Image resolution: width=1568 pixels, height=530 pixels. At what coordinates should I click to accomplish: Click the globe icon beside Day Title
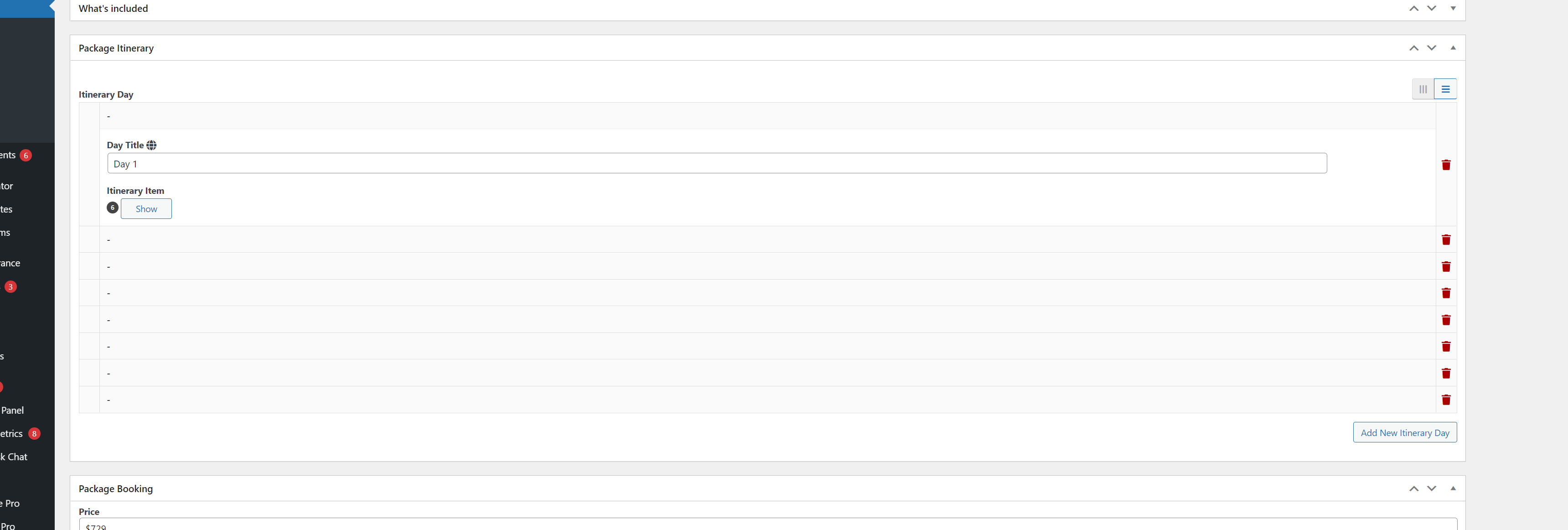[151, 145]
